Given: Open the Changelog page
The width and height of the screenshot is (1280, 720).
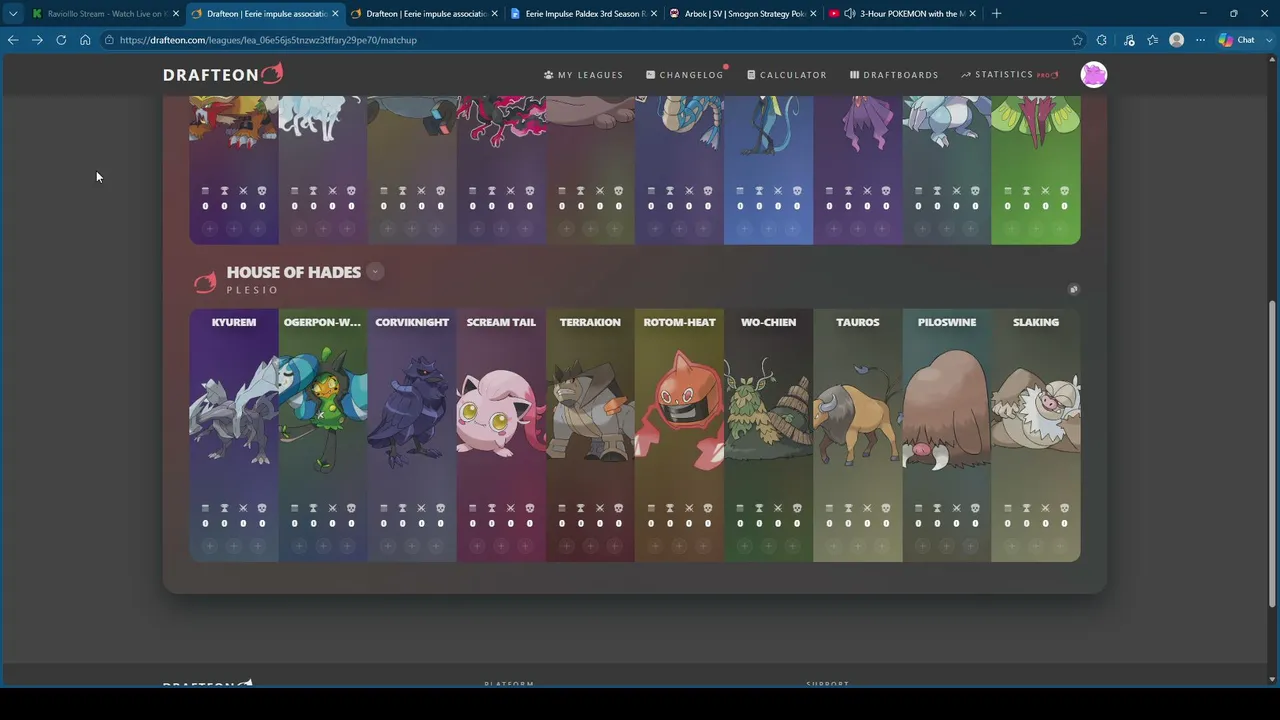Looking at the screenshot, I should pyautogui.click(x=685, y=75).
